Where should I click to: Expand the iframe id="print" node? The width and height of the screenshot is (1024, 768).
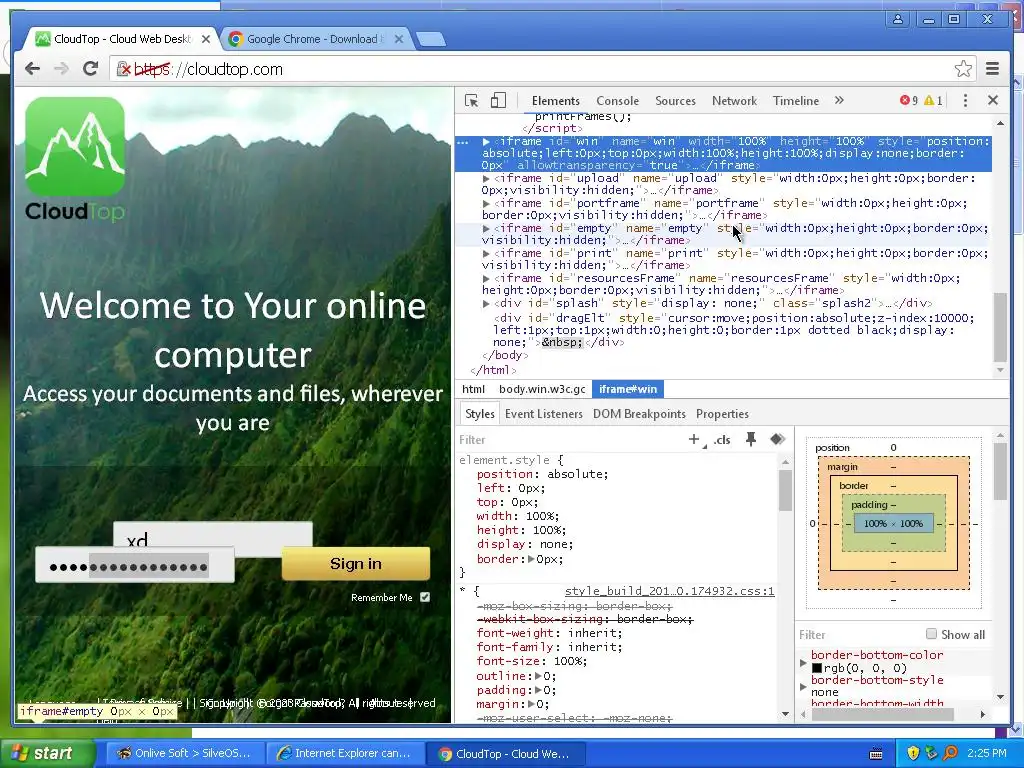(486, 253)
